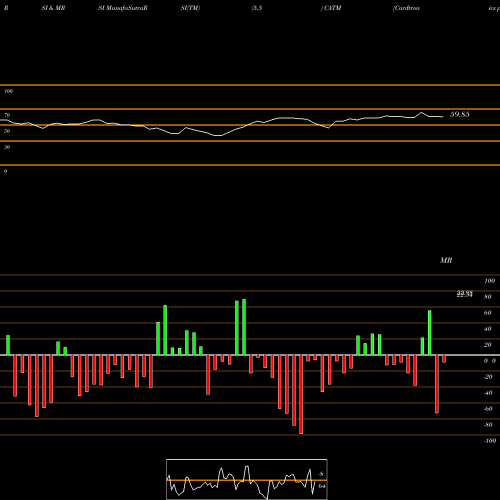This screenshot has height=500, width=500.
Task: Click the 'SI & MR' header text
Action: (x=53, y=8)
